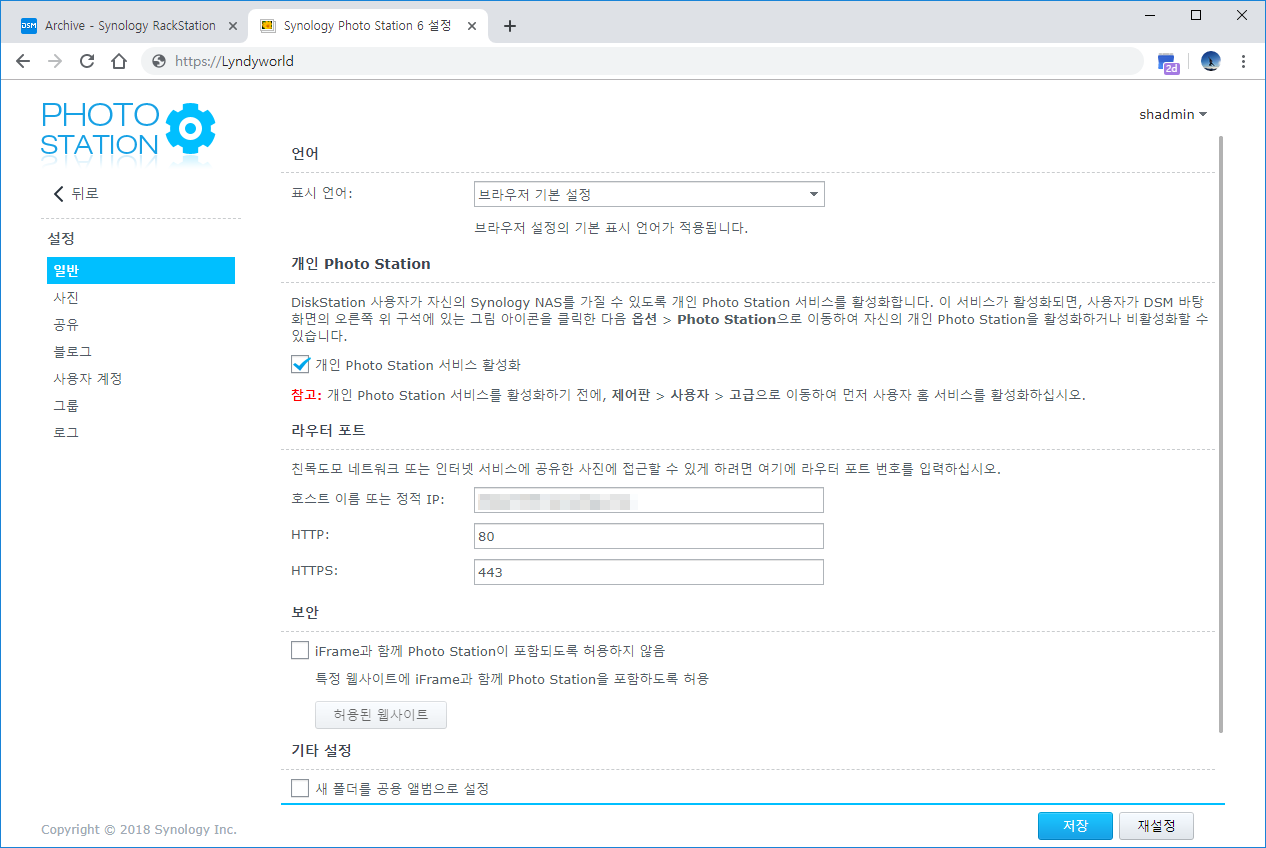This screenshot has width=1266, height=848.
Task: Save settings with 저장 button
Action: 1075,826
